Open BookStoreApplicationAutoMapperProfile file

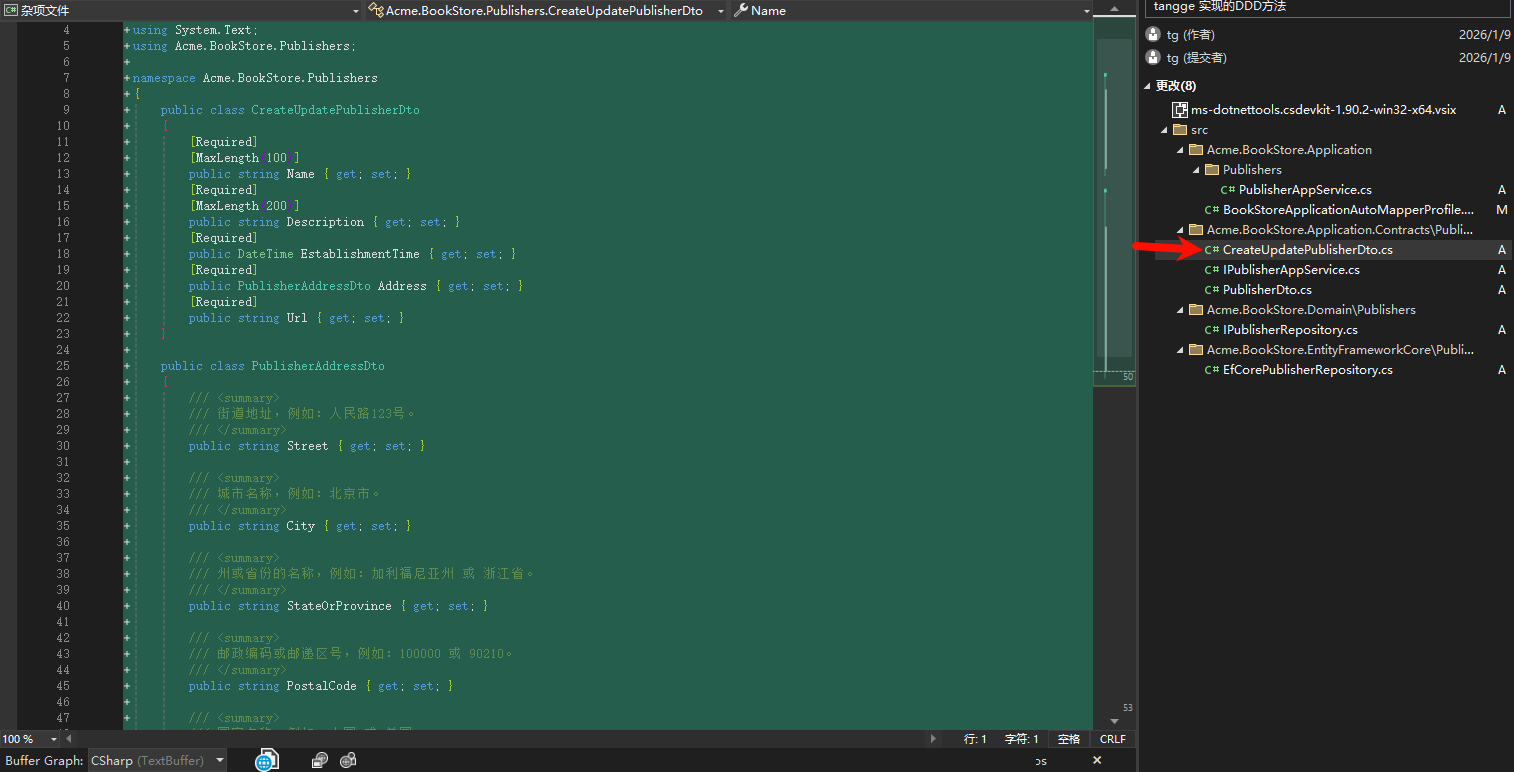1348,210
